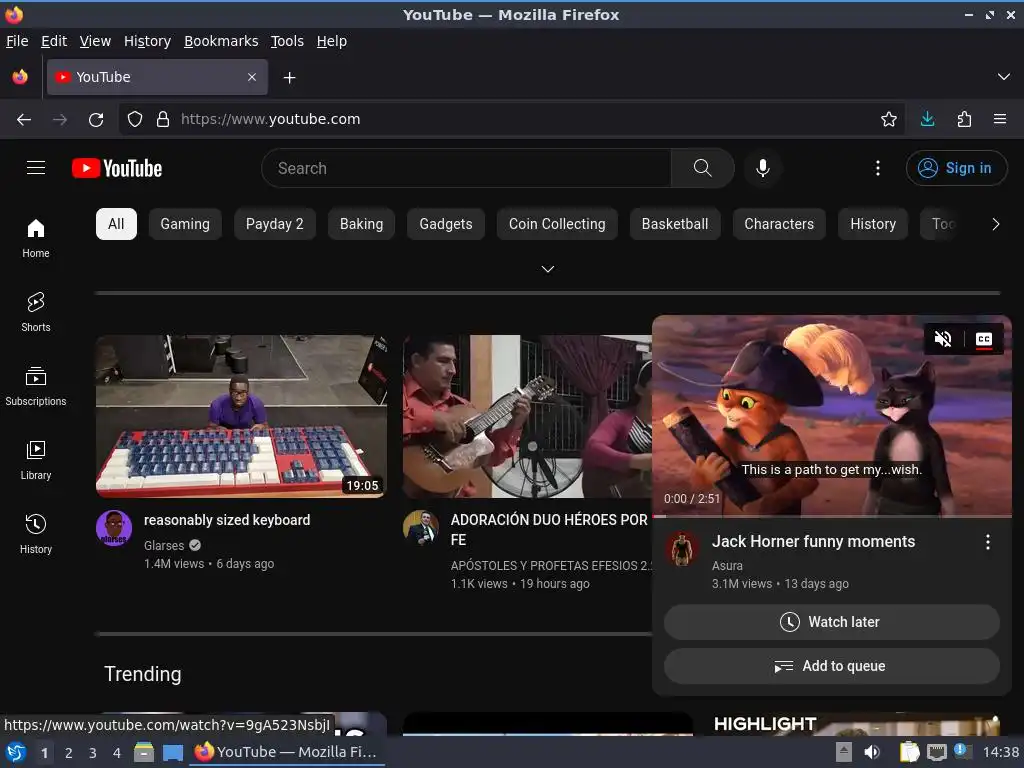This screenshot has height=768, width=1024.
Task: Click the Sign in button
Action: [x=956, y=168]
